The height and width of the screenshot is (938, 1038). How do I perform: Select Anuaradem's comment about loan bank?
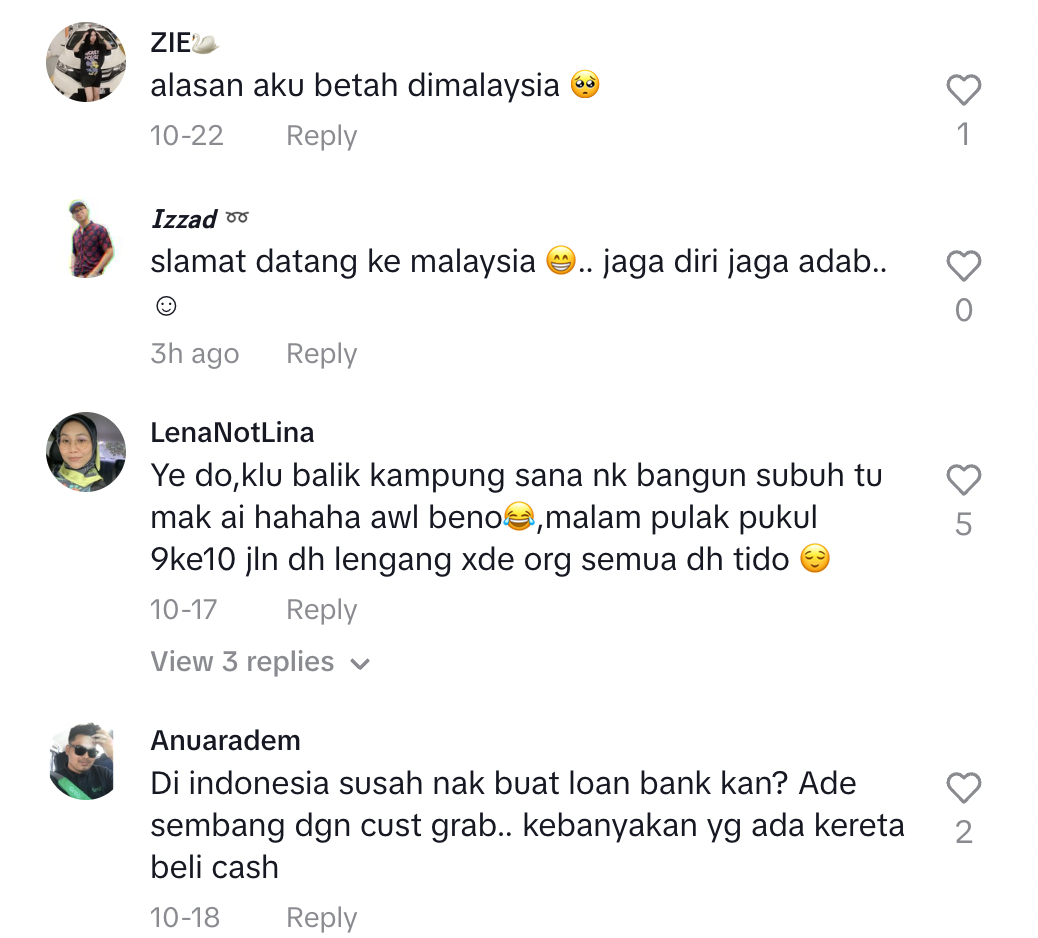pos(528,825)
